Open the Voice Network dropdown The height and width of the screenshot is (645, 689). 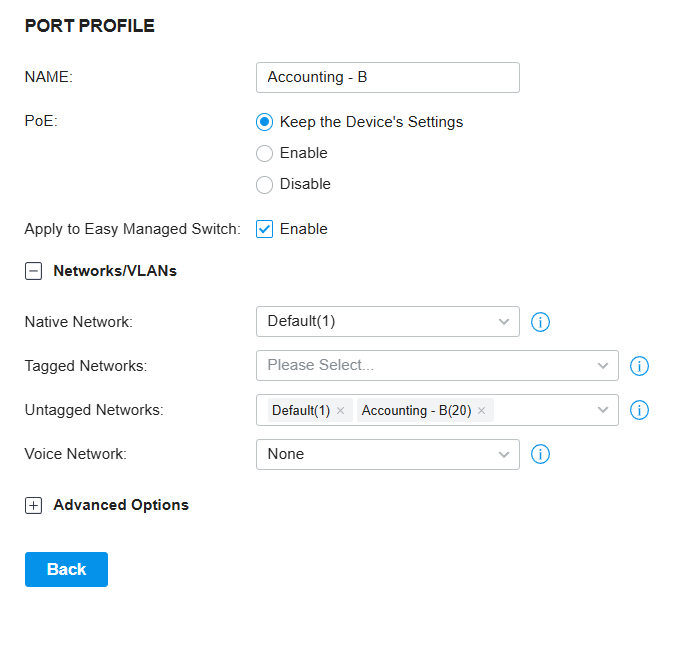tap(388, 454)
